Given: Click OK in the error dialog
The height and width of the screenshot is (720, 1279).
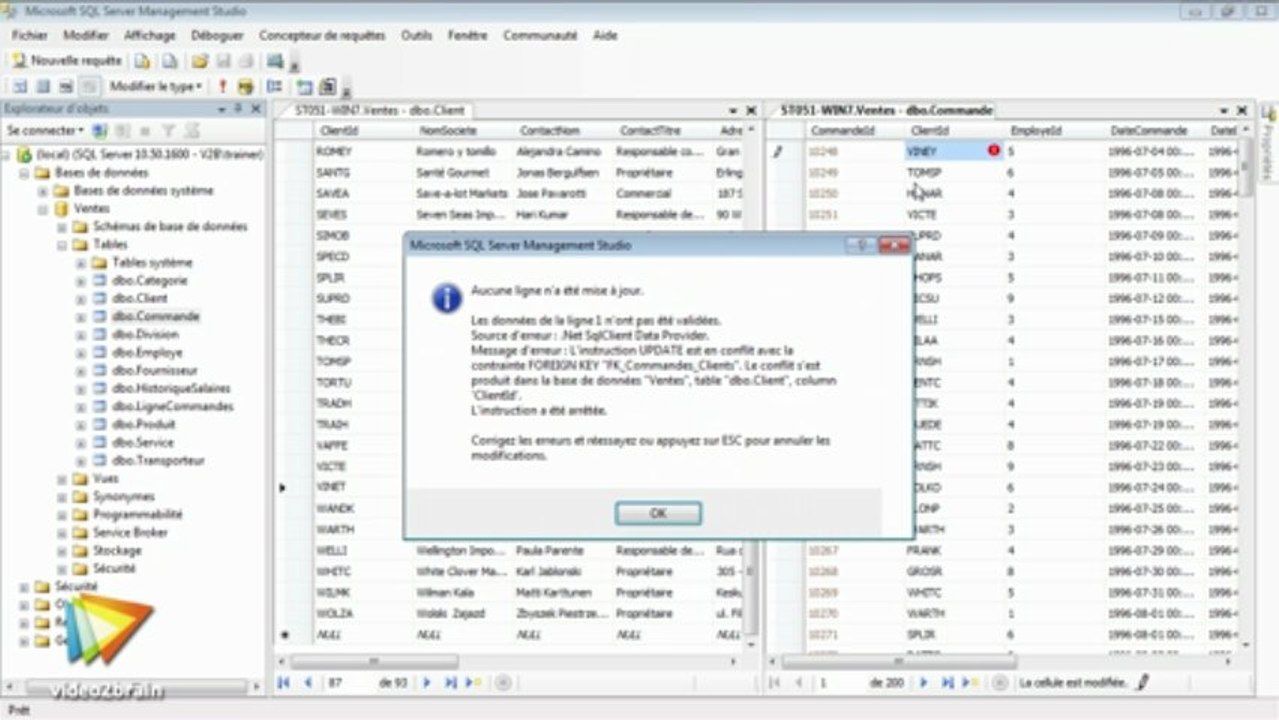Looking at the screenshot, I should click(658, 513).
